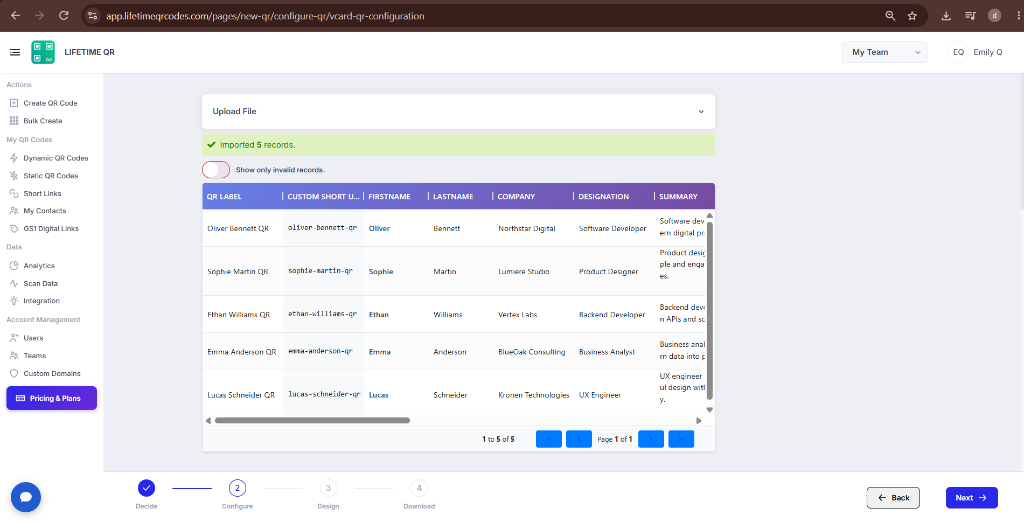Reload the browser page
This screenshot has width=1024, height=522.
63,16
